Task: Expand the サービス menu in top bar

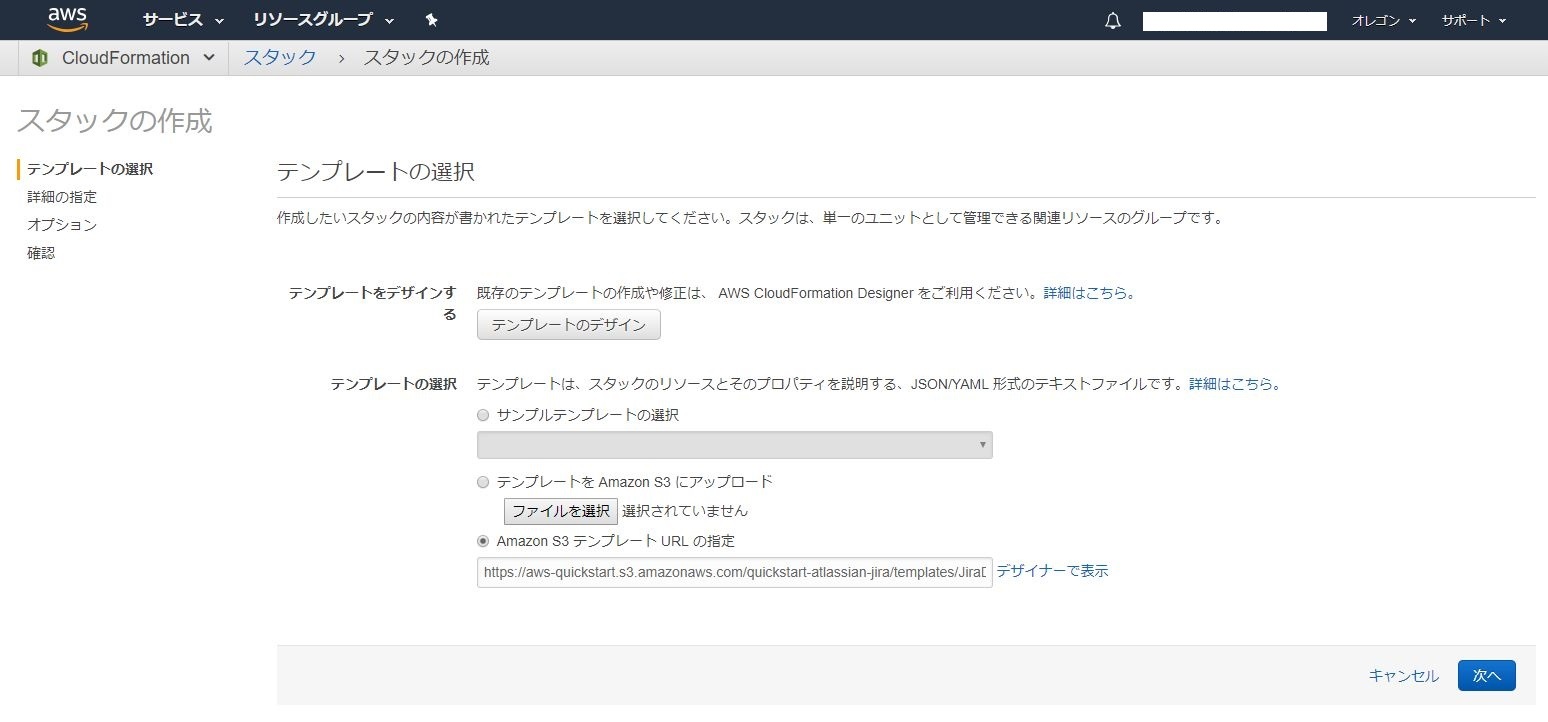Action: click(183, 20)
